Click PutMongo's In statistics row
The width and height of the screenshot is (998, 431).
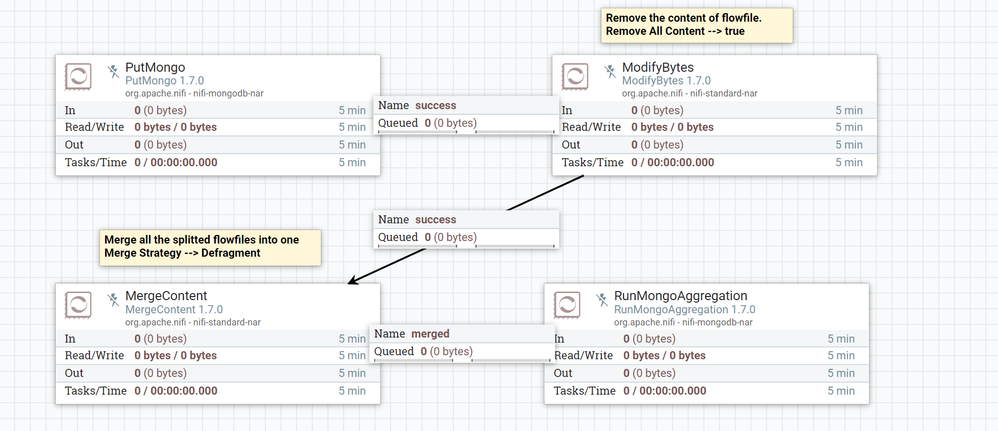[218, 110]
